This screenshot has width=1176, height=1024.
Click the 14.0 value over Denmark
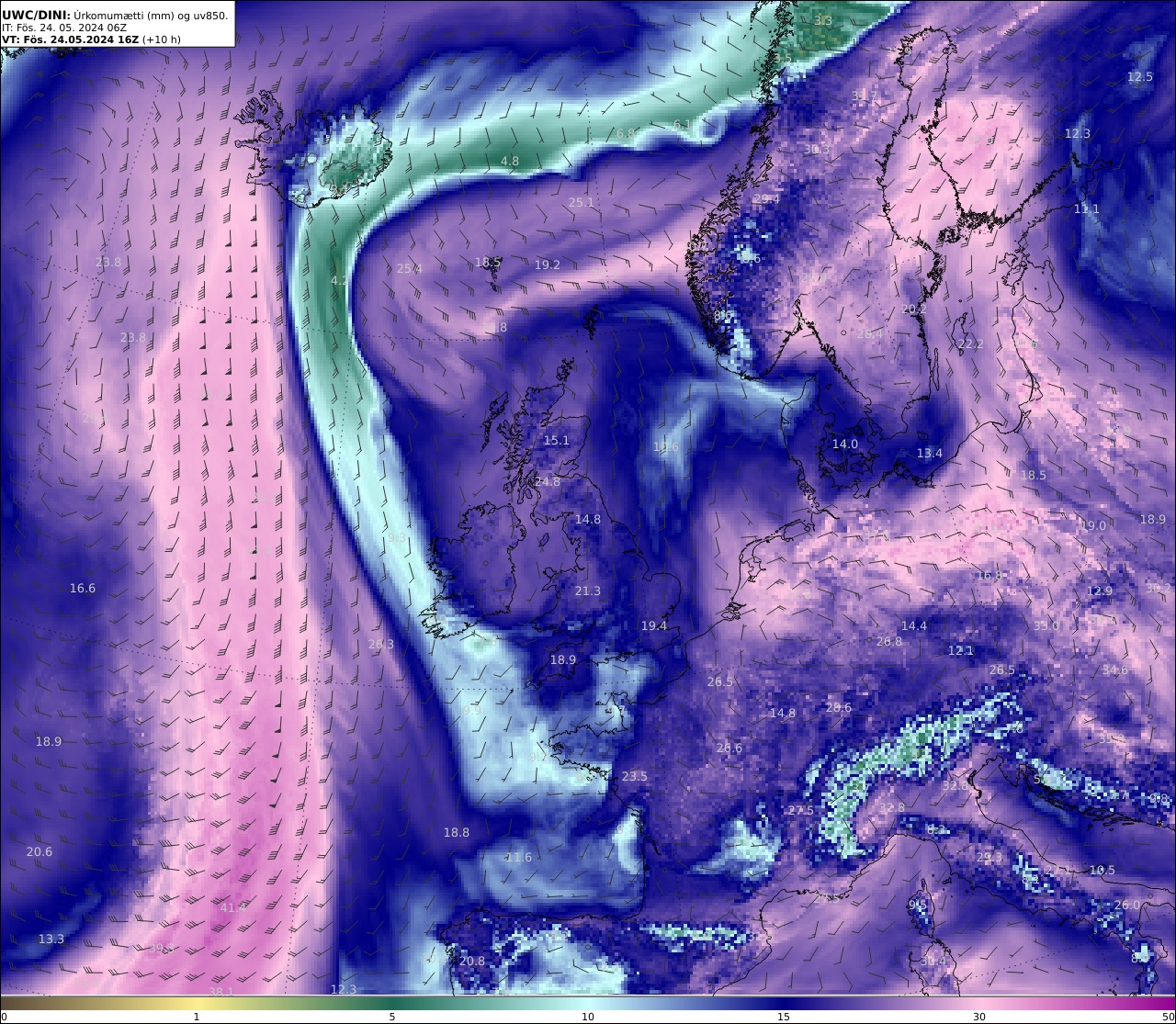[845, 444]
